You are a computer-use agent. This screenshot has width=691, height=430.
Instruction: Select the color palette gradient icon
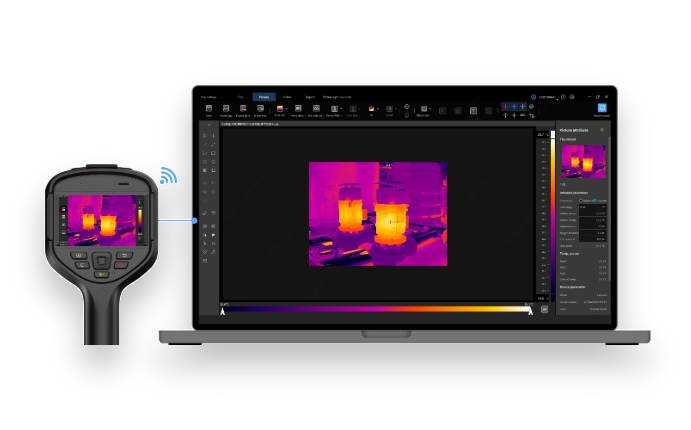[x=280, y=108]
